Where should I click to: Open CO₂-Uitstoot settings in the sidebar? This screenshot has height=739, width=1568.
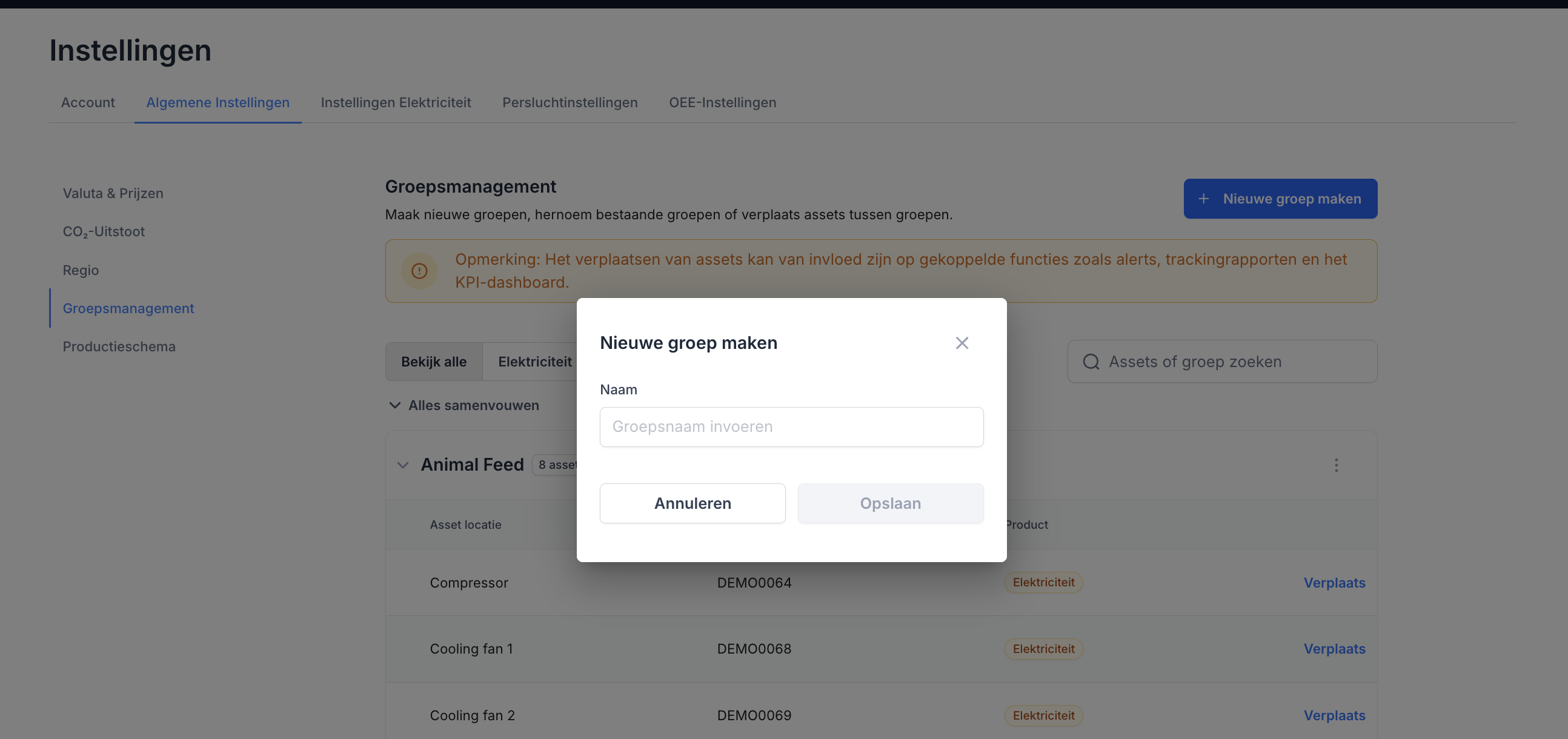104,232
